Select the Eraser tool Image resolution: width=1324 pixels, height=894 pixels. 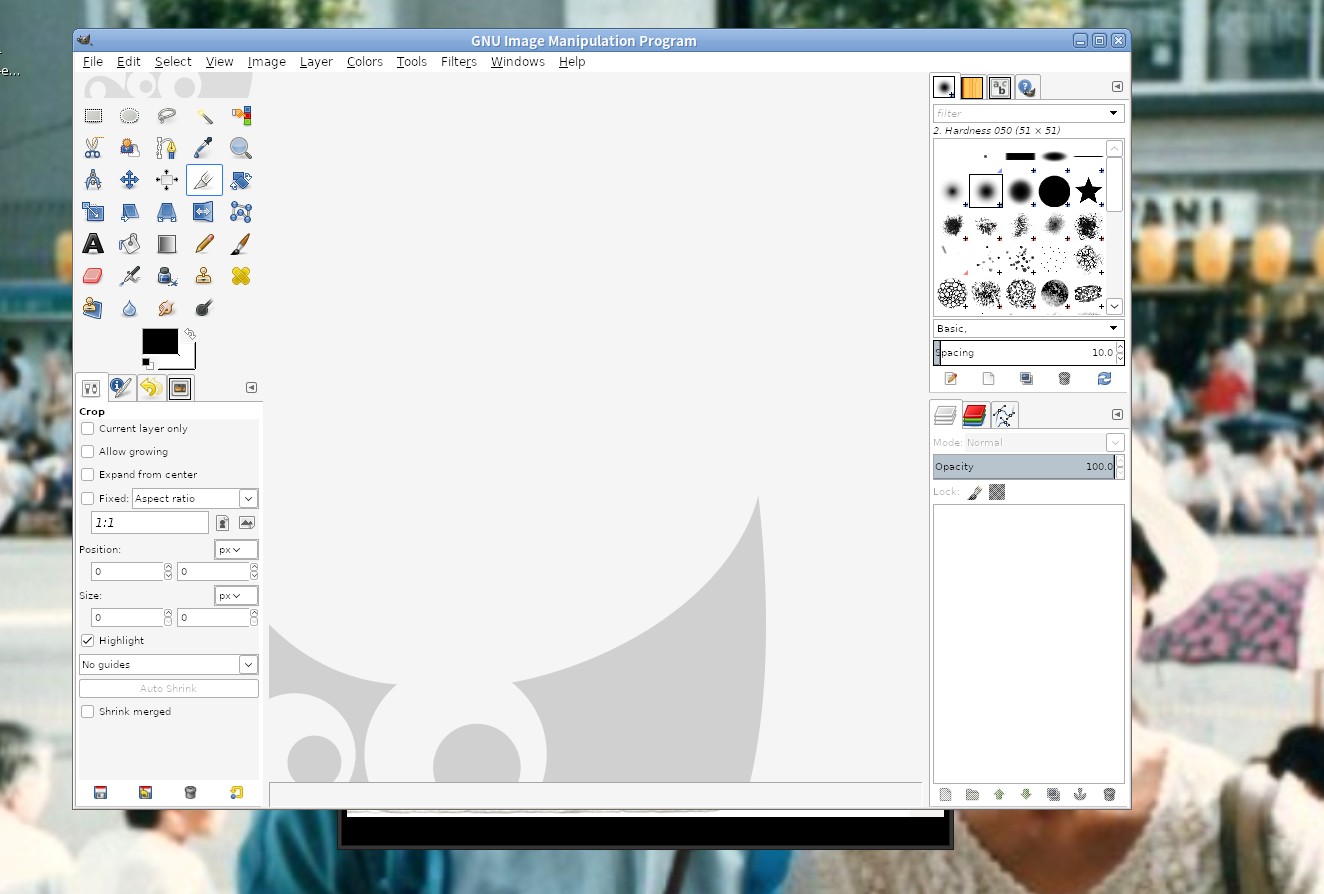coord(93,276)
